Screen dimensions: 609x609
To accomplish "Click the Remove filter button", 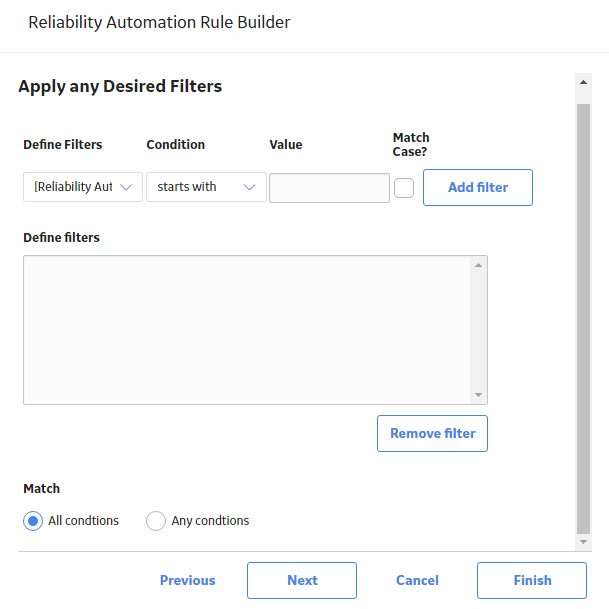I will coord(432,433).
